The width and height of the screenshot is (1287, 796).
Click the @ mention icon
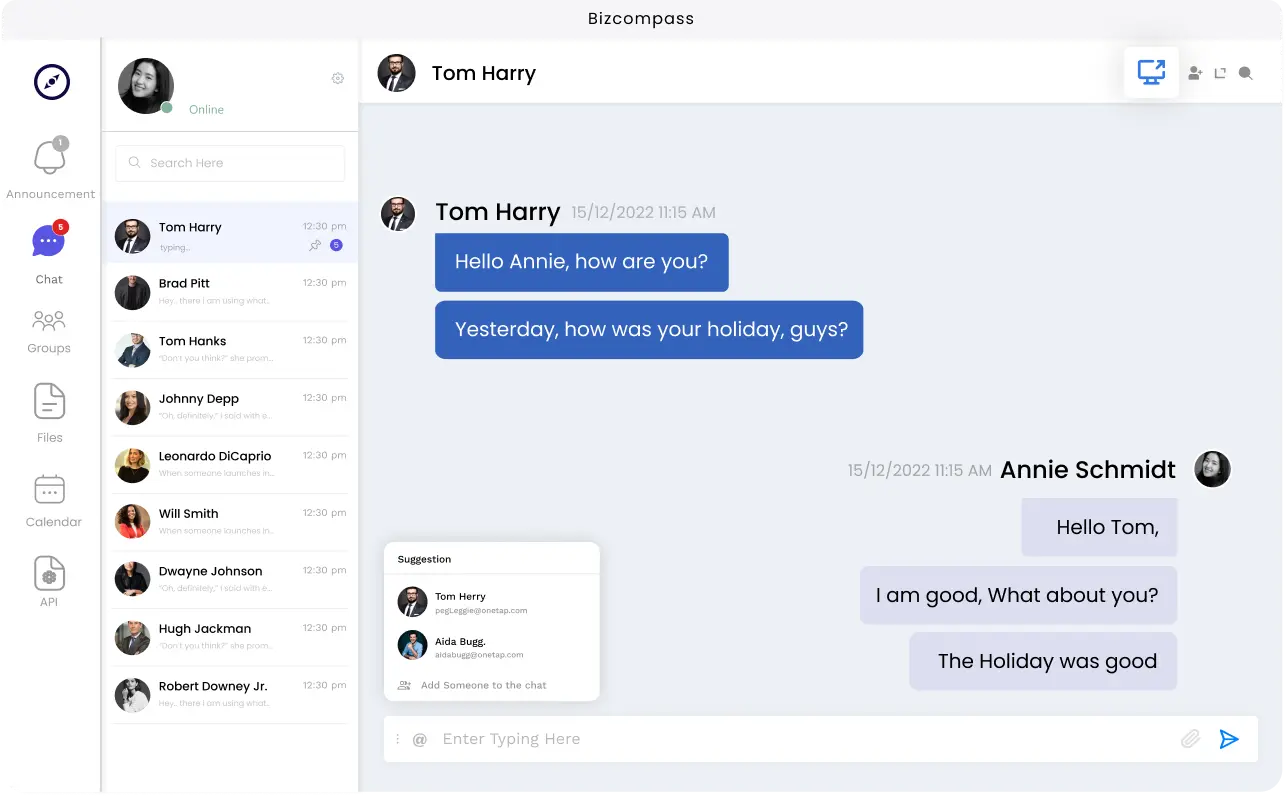(420, 740)
